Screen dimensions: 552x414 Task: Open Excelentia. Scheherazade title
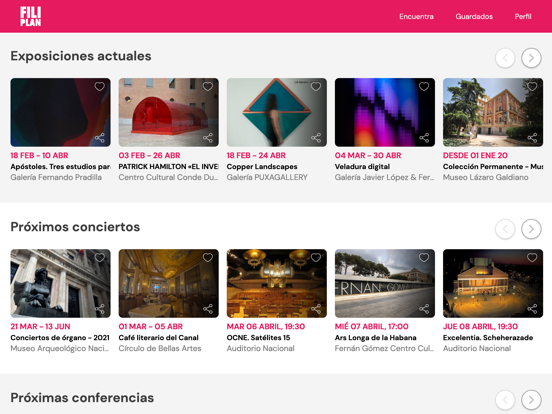click(488, 338)
